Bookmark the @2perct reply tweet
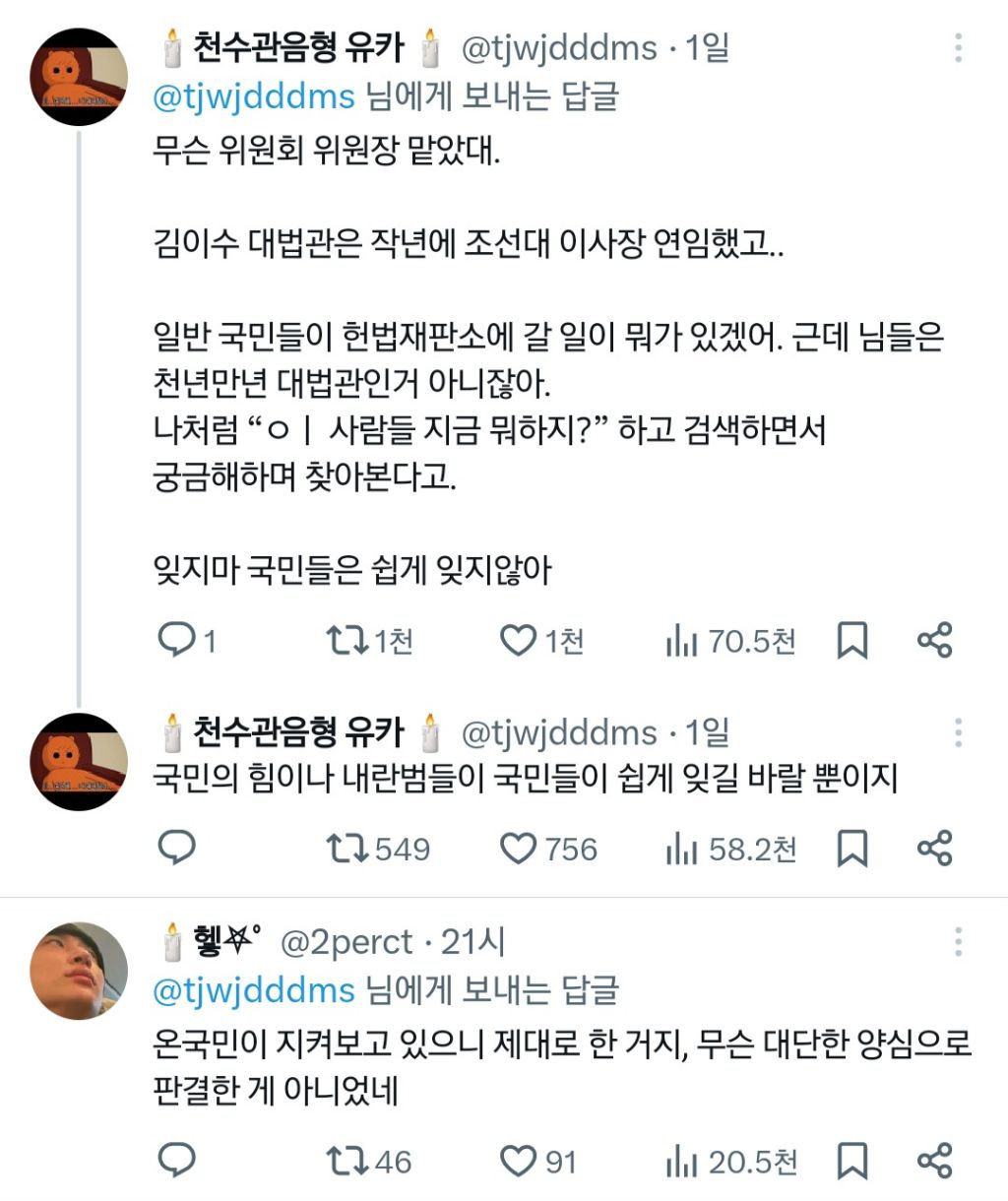Viewport: 1008px width, 1201px height. [851, 1161]
